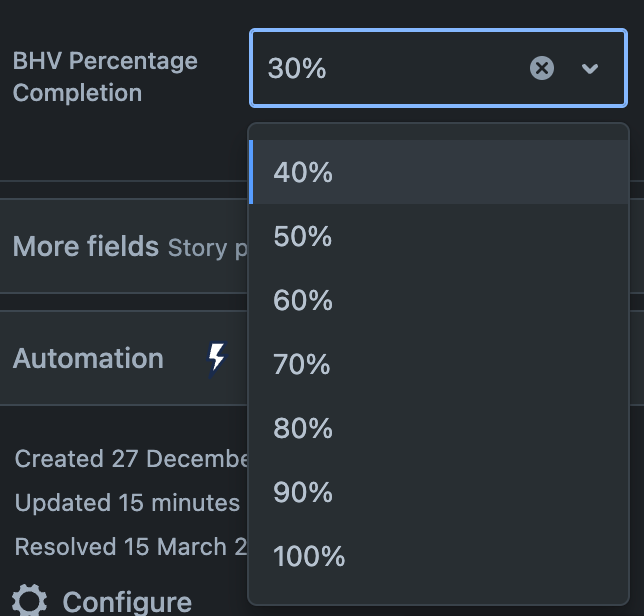Select 100% completion
Image resolution: width=644 pixels, height=616 pixels.
click(x=309, y=556)
